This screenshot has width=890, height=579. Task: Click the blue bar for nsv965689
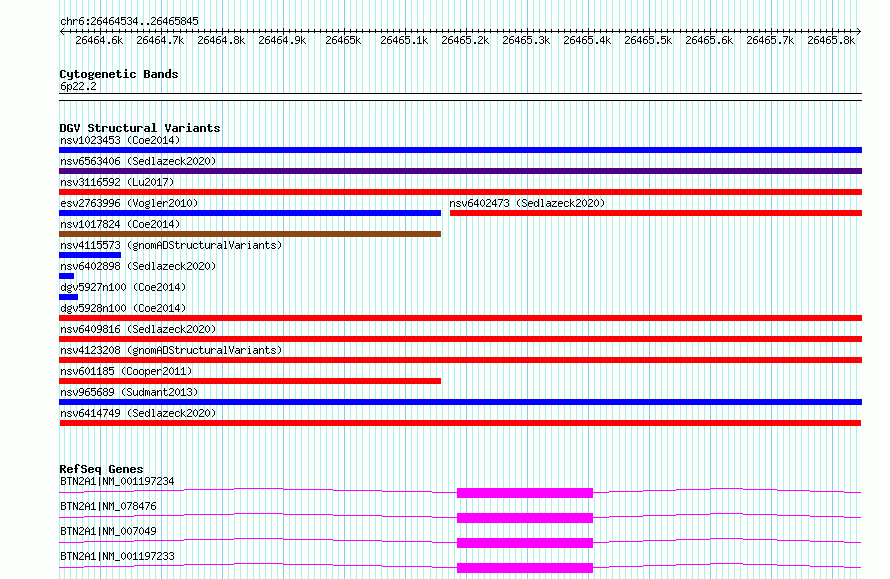pos(460,402)
